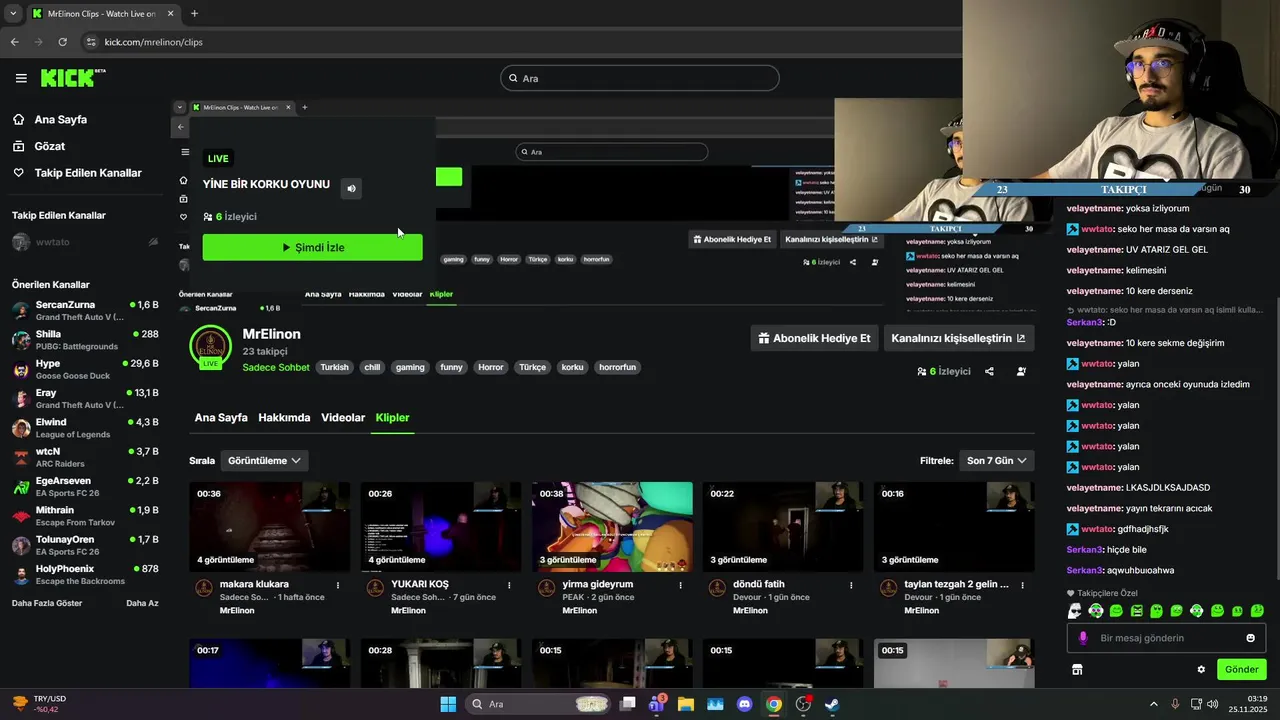Open Task View on the taskbar
1280x720 pixels.
(x=628, y=704)
